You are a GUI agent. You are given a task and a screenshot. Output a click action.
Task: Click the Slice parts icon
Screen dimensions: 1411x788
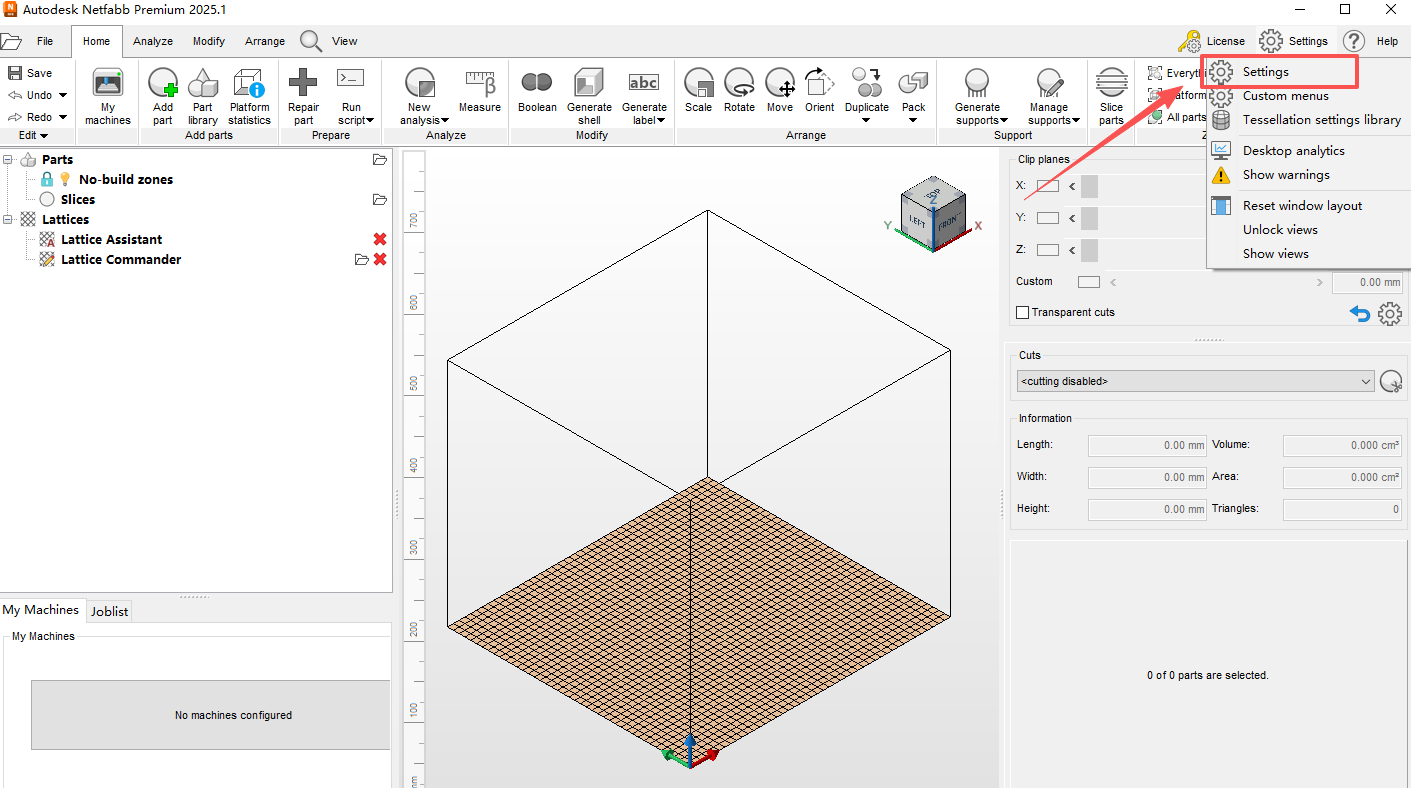[1111, 84]
